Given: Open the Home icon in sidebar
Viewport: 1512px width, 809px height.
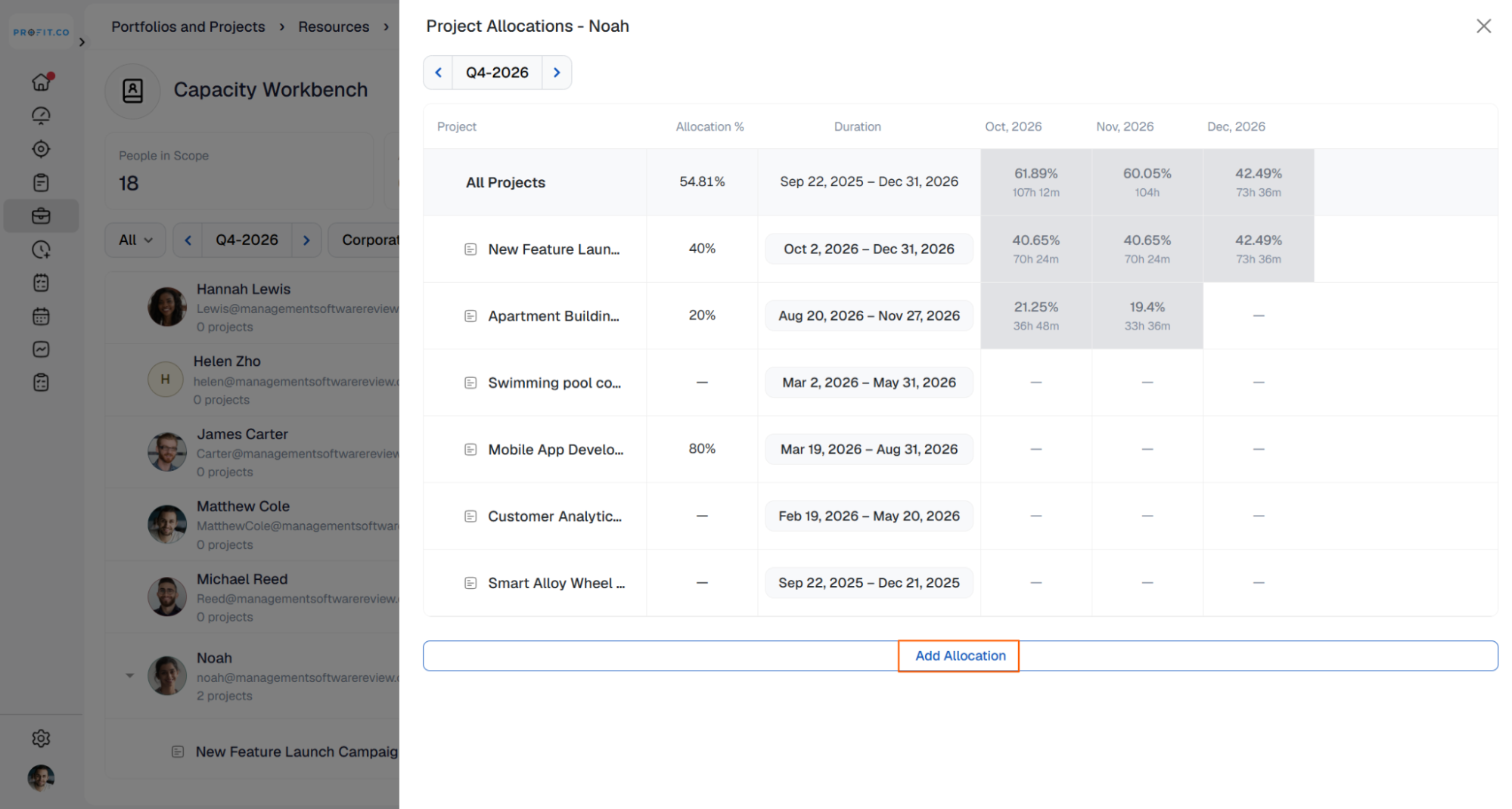Looking at the screenshot, I should point(41,82).
